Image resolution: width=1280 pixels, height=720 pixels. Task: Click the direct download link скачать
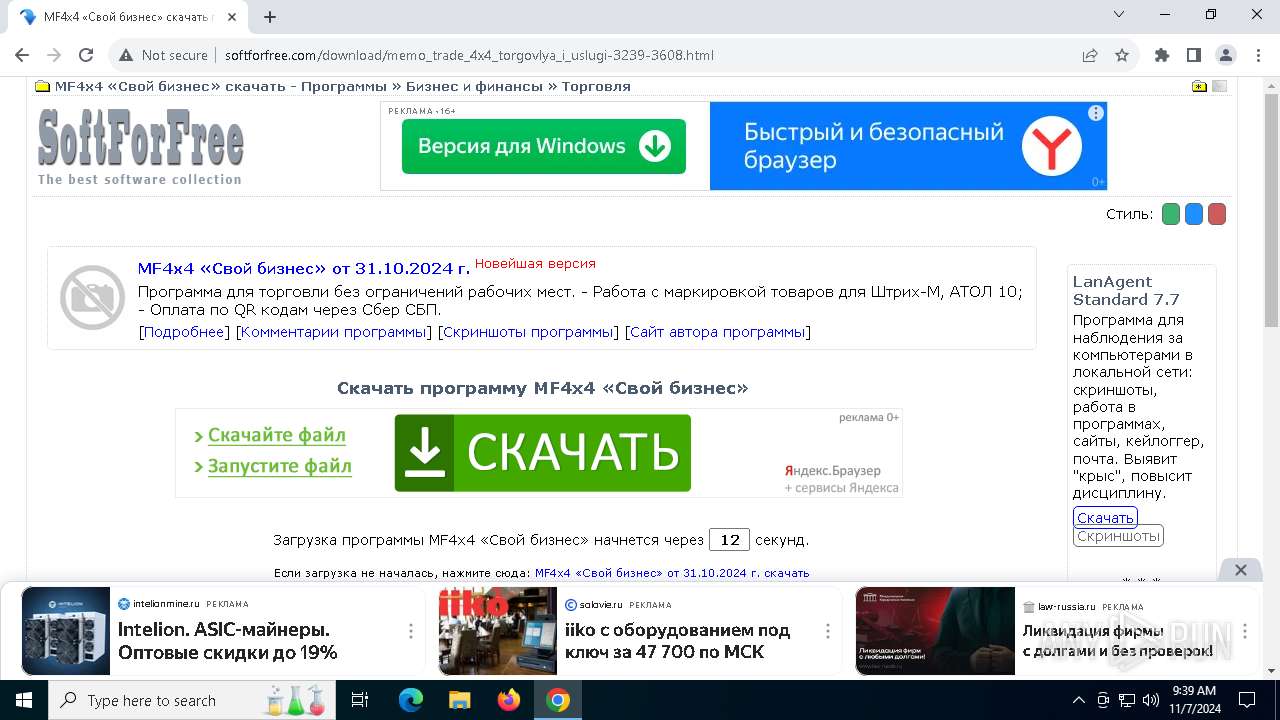point(672,573)
